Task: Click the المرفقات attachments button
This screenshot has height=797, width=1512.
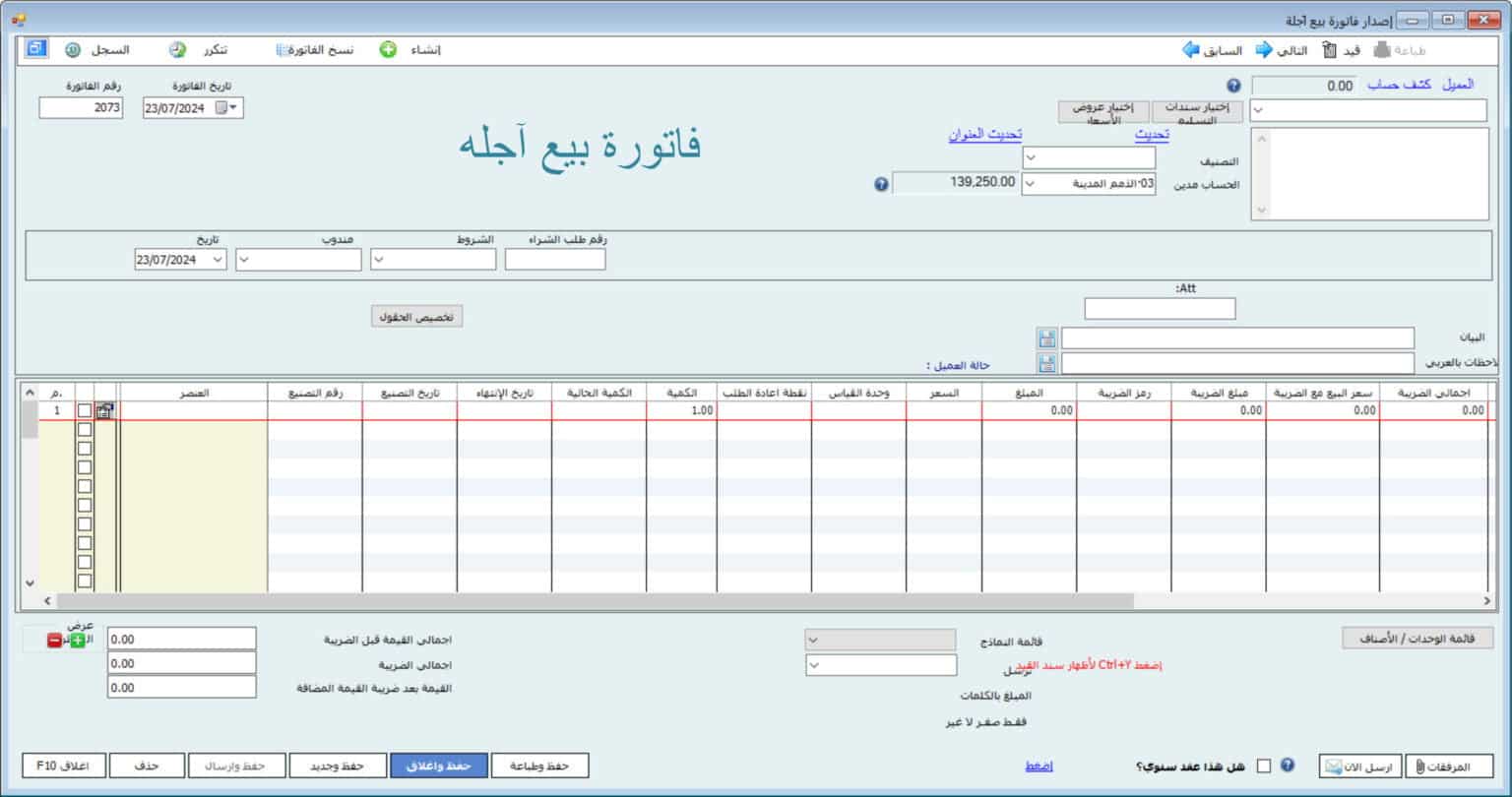Action: [1449, 766]
